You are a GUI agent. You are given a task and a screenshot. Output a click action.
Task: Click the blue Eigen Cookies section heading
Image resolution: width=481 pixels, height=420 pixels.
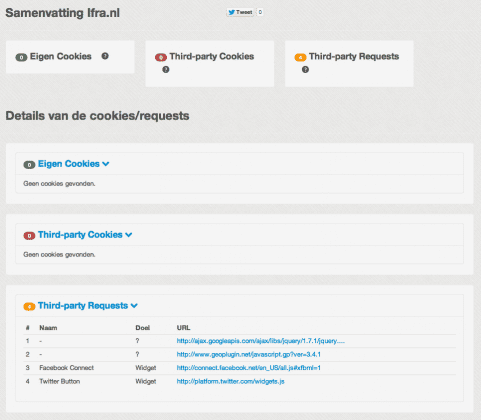(69, 164)
